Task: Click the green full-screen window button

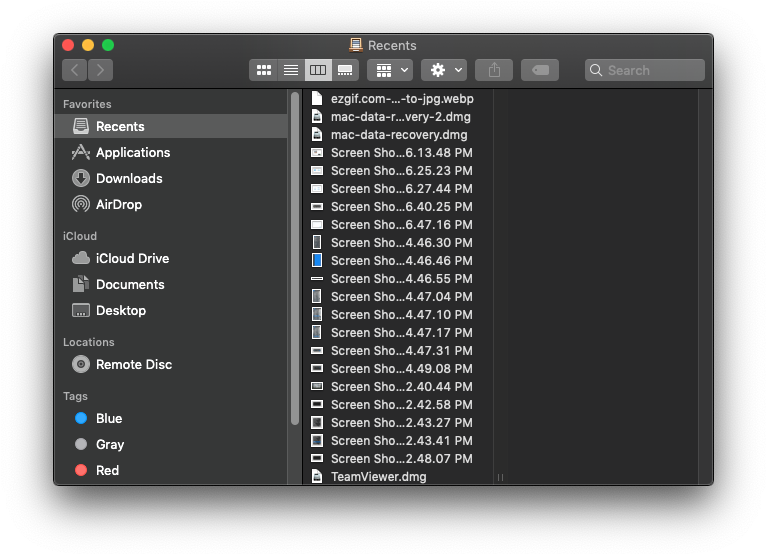Action: [x=108, y=45]
